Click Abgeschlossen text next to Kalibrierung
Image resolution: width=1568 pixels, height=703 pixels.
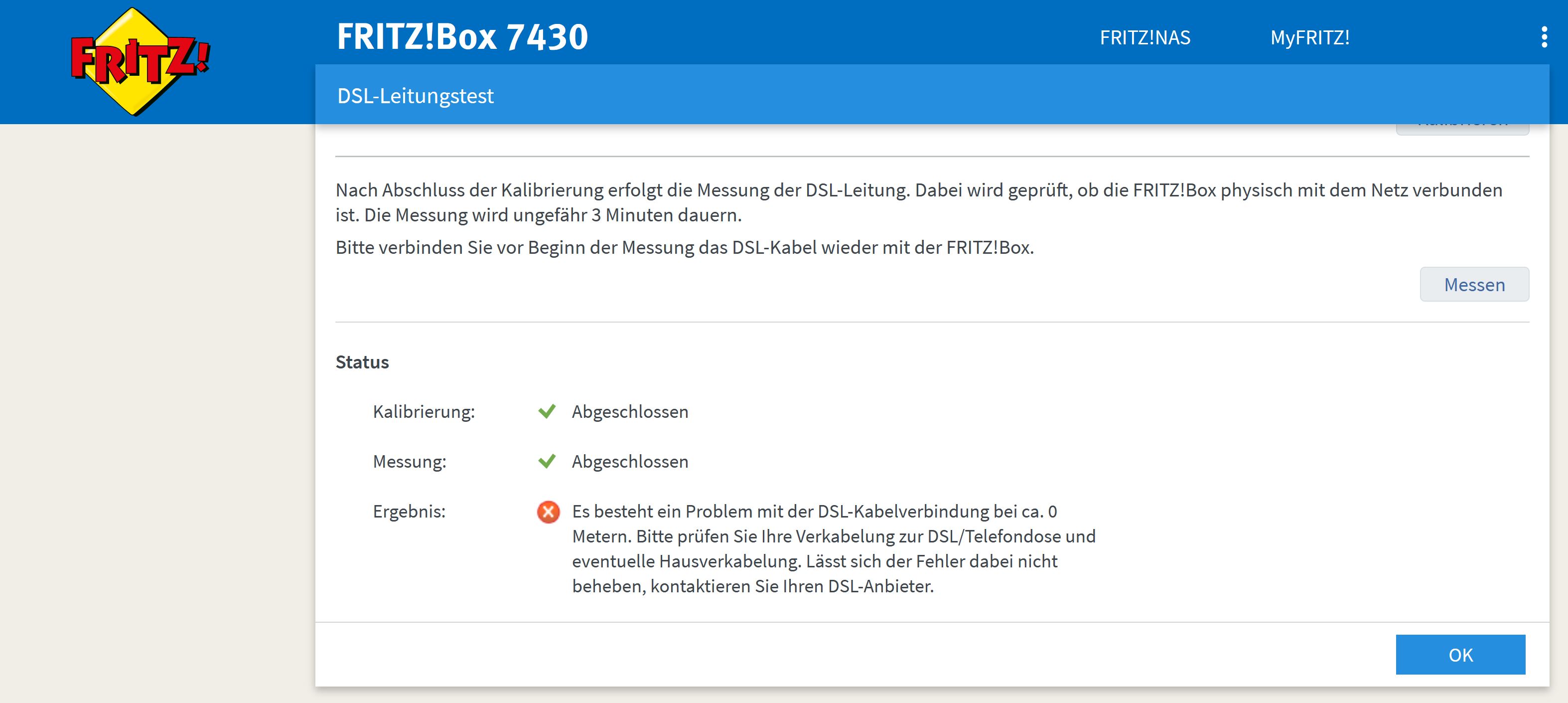[x=629, y=412]
